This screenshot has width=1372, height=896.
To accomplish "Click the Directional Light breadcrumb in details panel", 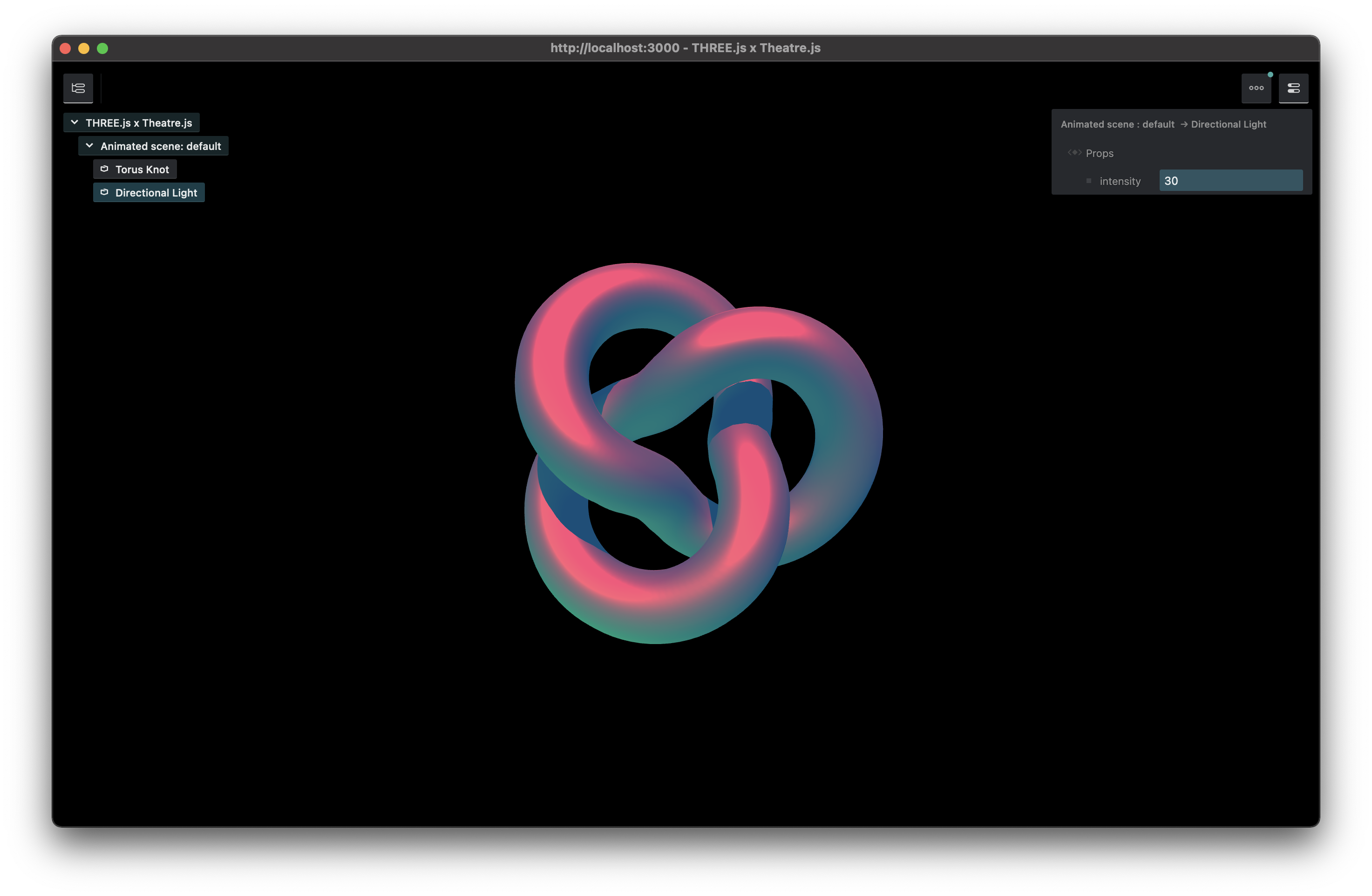I will [x=1228, y=124].
